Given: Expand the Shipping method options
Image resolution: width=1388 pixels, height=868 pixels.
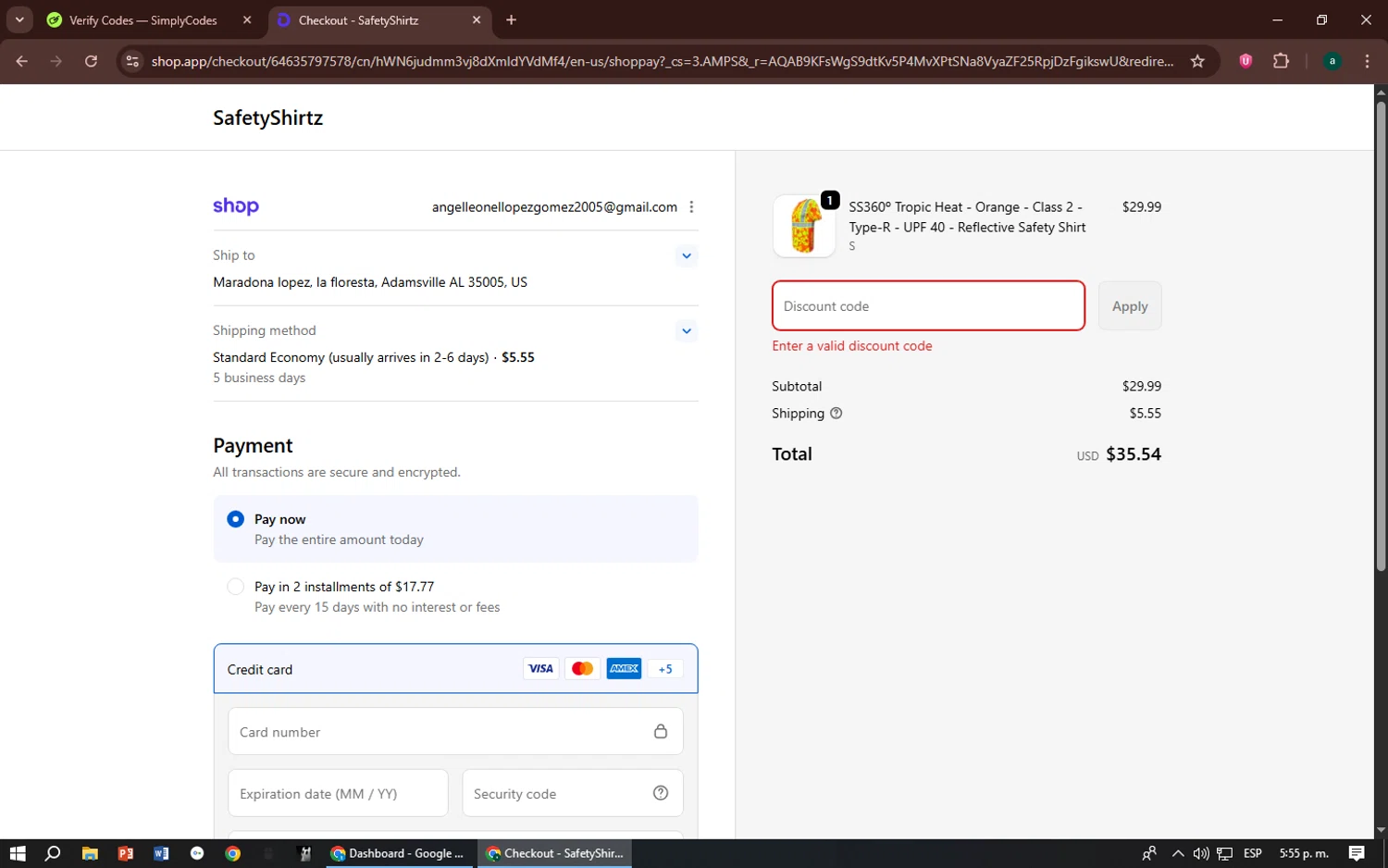Looking at the screenshot, I should click(686, 330).
